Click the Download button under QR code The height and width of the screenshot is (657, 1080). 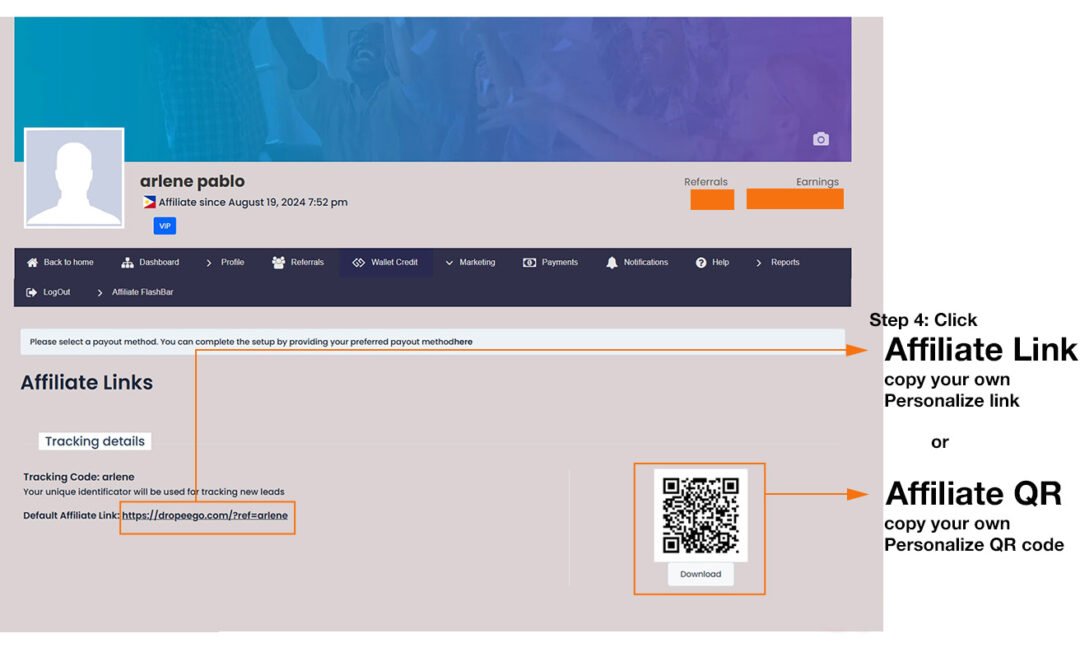700,574
